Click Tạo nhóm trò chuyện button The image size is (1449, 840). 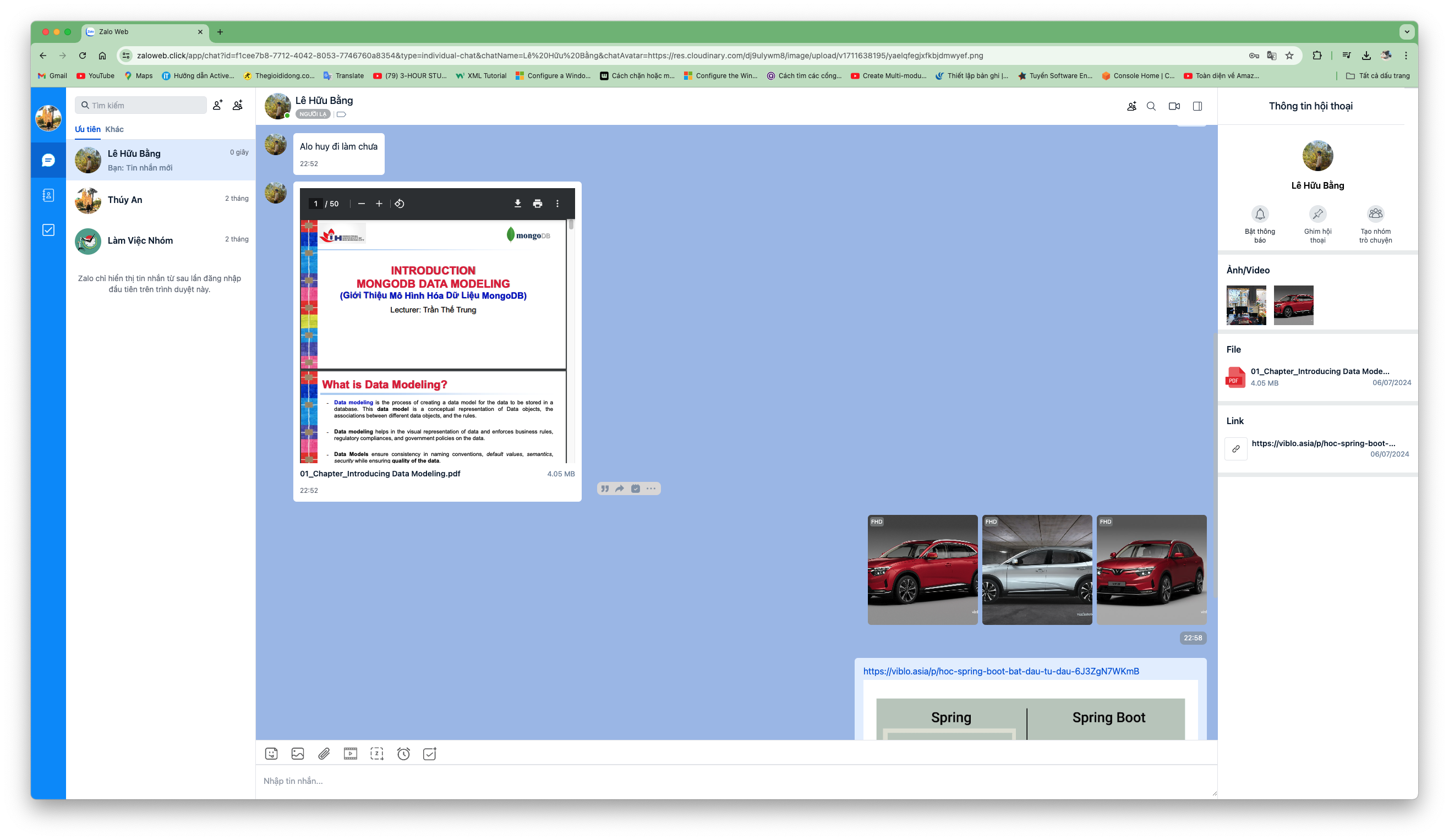click(1375, 225)
